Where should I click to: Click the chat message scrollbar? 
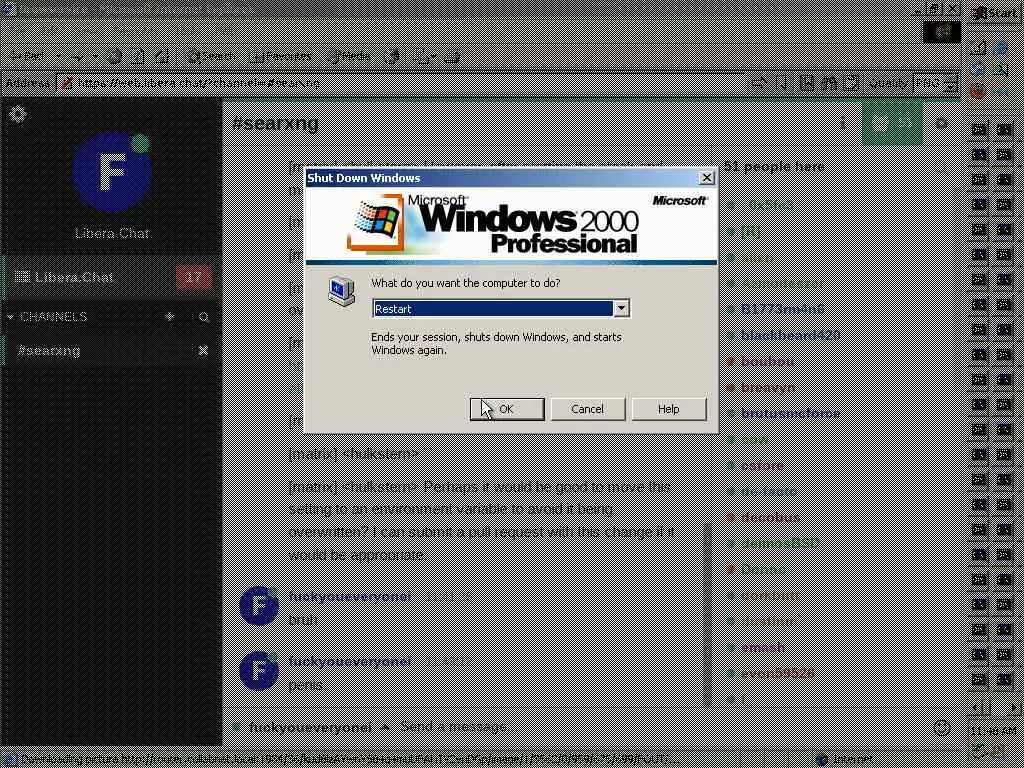click(707, 614)
